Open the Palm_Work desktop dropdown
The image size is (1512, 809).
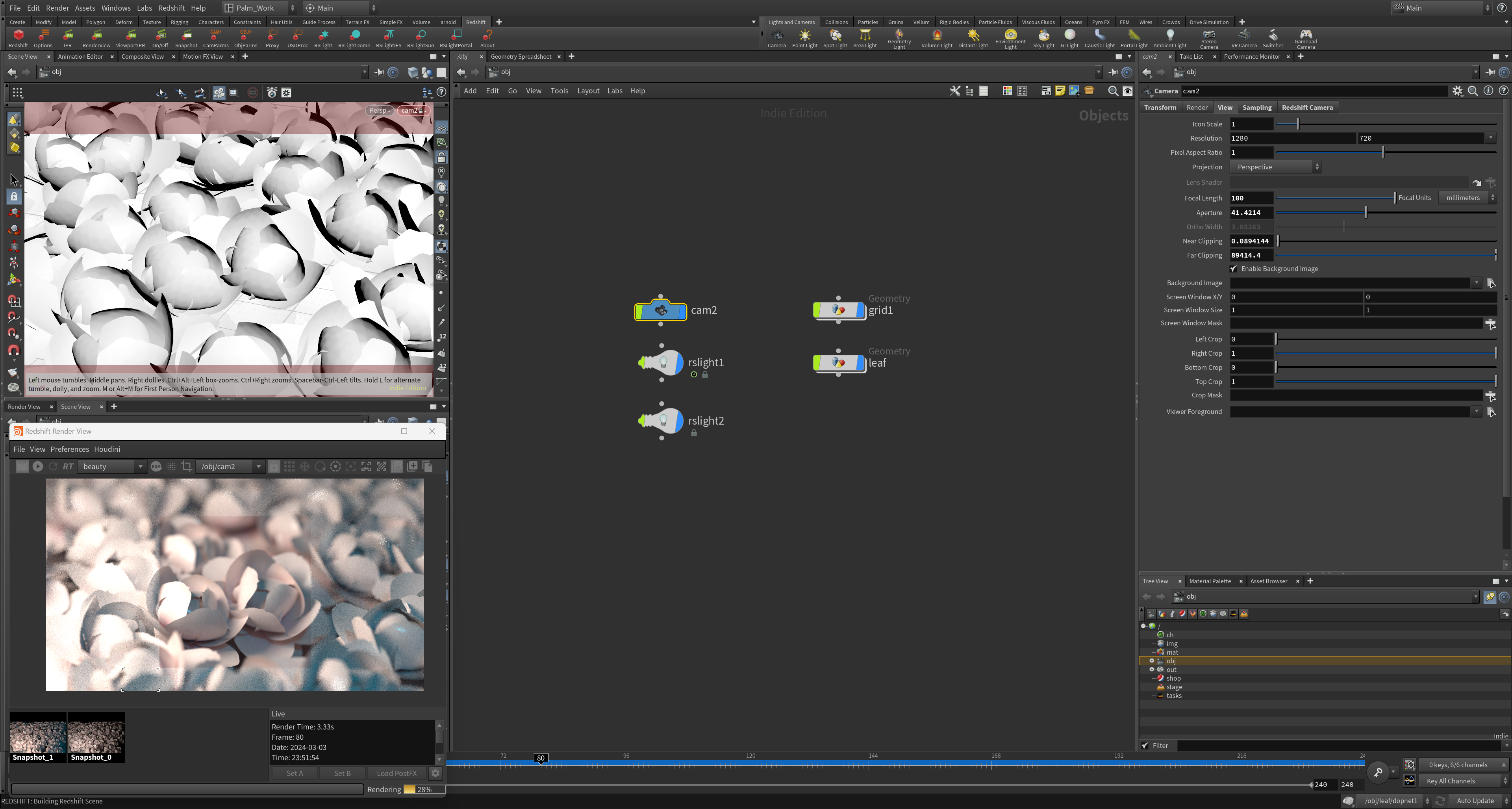tap(259, 7)
